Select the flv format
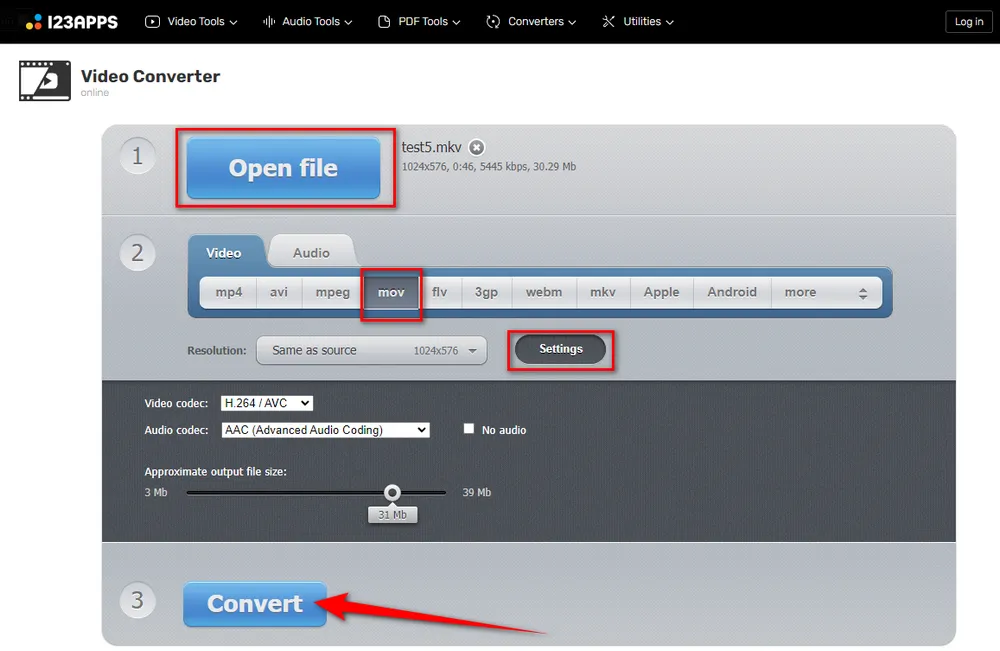The image size is (1000, 651). coord(439,292)
